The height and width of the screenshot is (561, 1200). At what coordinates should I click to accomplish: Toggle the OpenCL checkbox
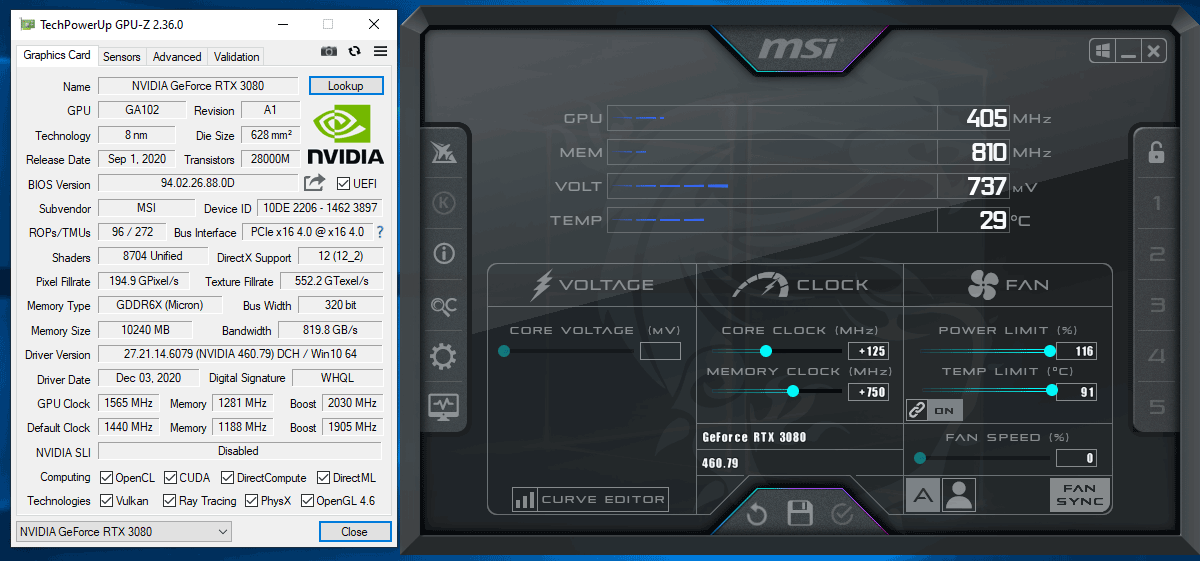105,478
